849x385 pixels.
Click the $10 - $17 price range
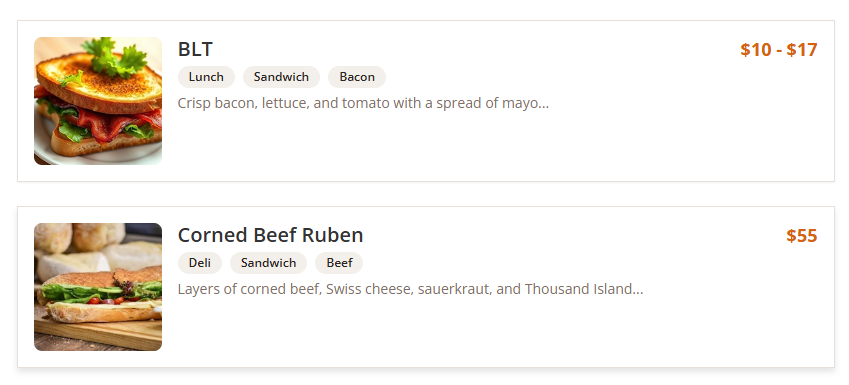click(x=779, y=50)
